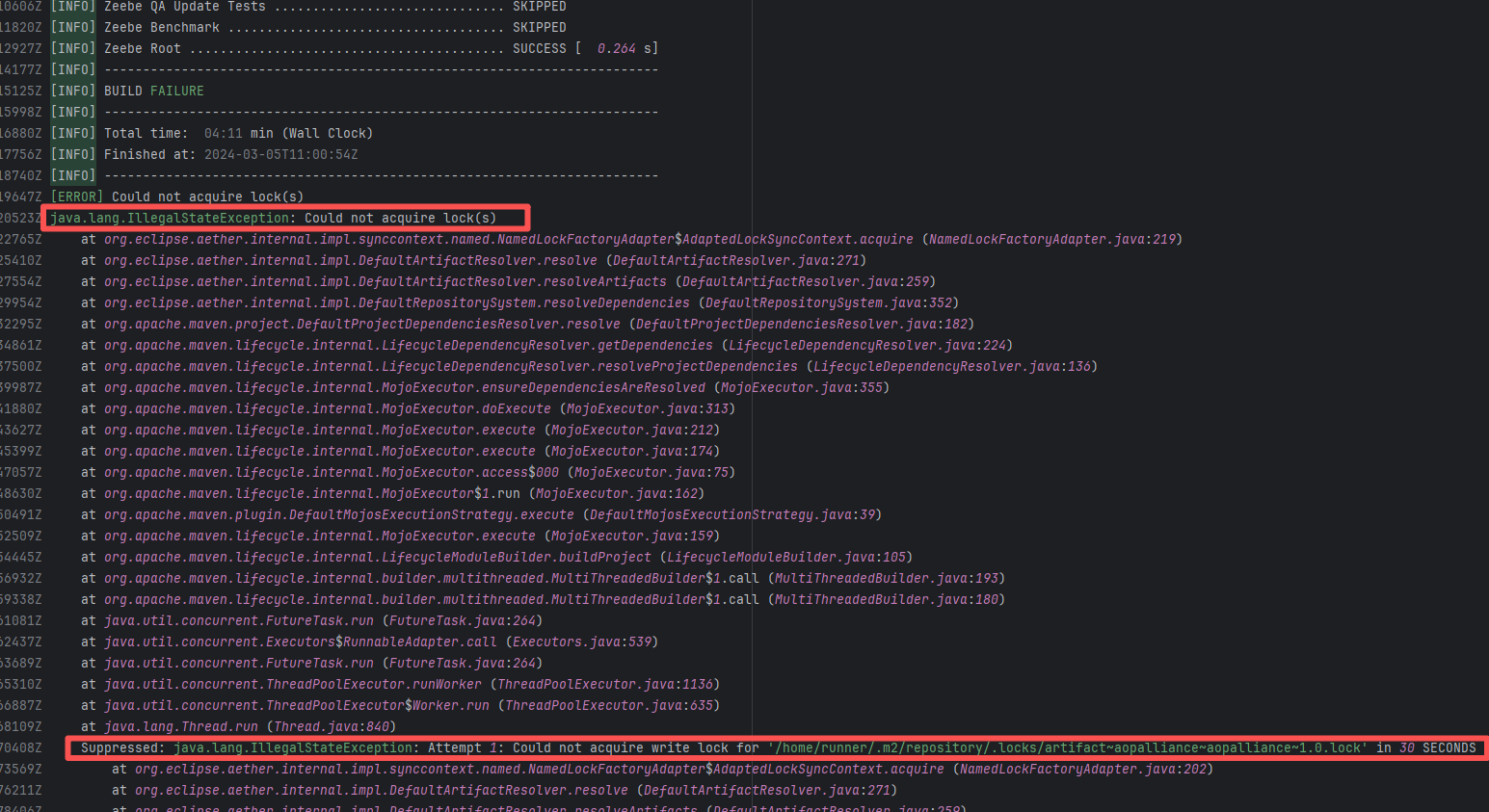Image resolution: width=1489 pixels, height=812 pixels.
Task: Open DefaultMojosExecutionStrategy.java:39 source link
Action: pos(732,515)
